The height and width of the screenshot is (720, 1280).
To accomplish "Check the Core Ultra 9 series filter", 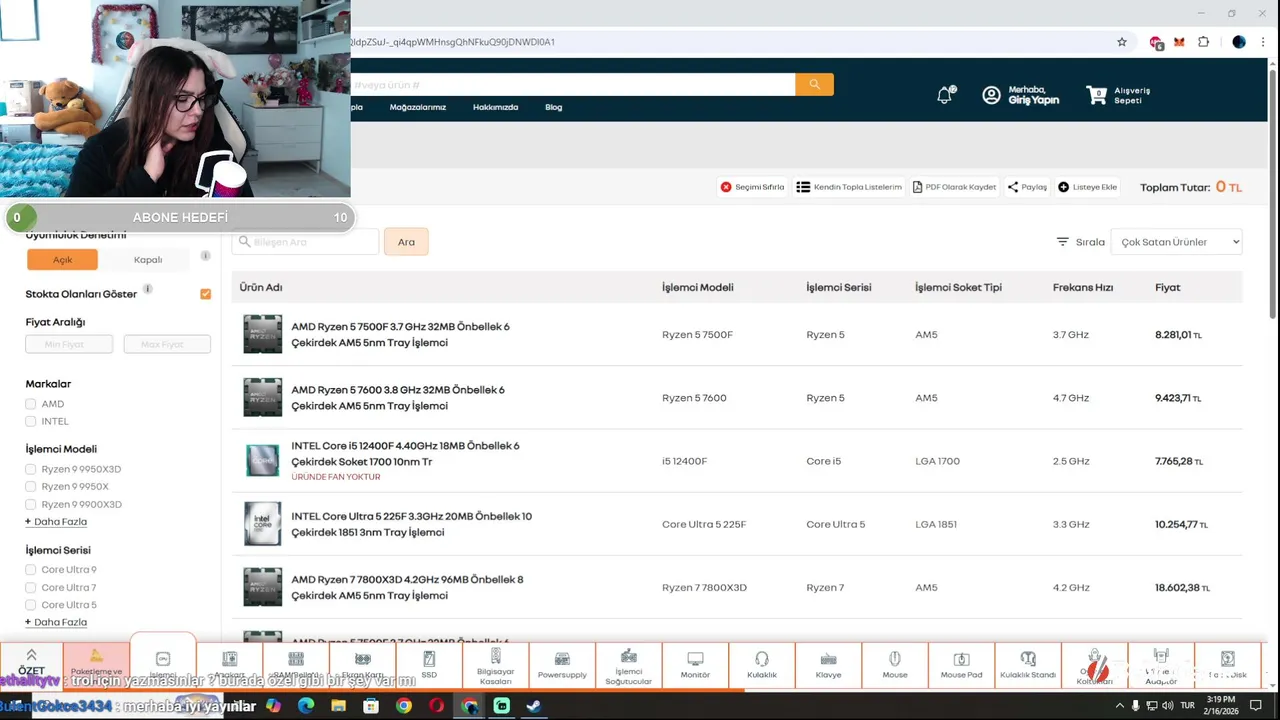I will click(31, 570).
